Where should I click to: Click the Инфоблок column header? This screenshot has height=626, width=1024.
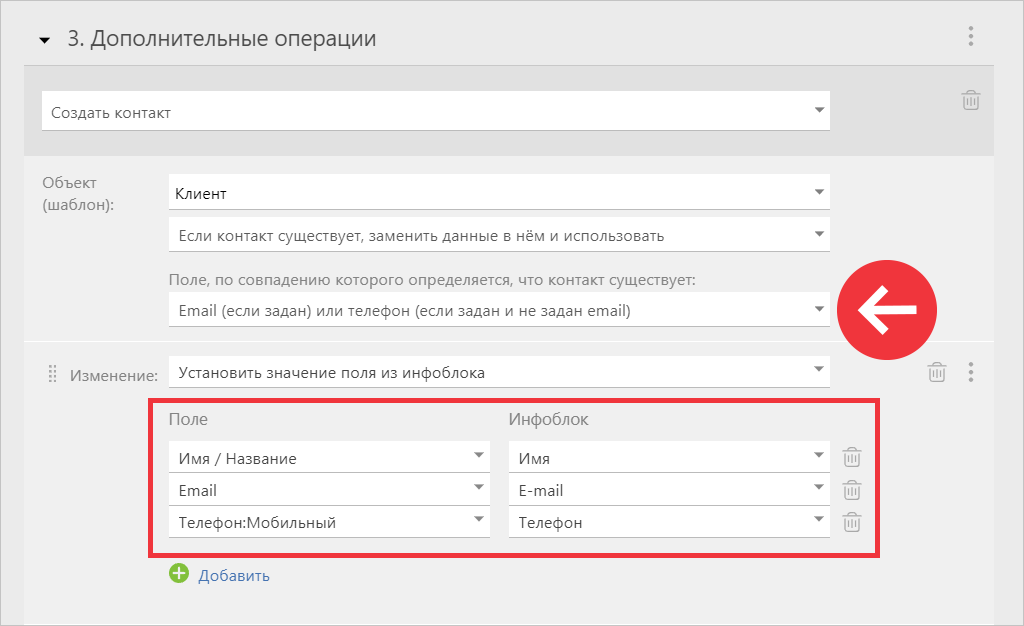pyautogui.click(x=549, y=419)
